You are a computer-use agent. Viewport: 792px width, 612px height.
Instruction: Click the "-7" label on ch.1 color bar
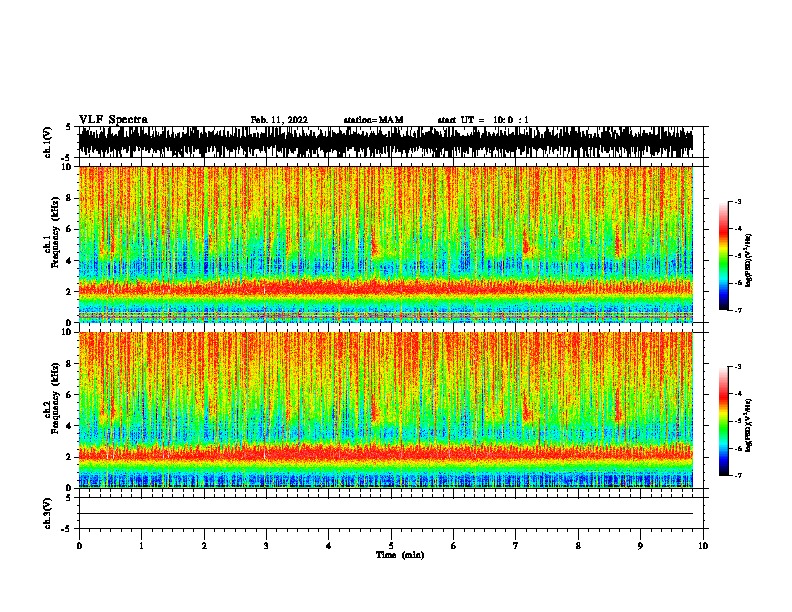click(x=738, y=310)
